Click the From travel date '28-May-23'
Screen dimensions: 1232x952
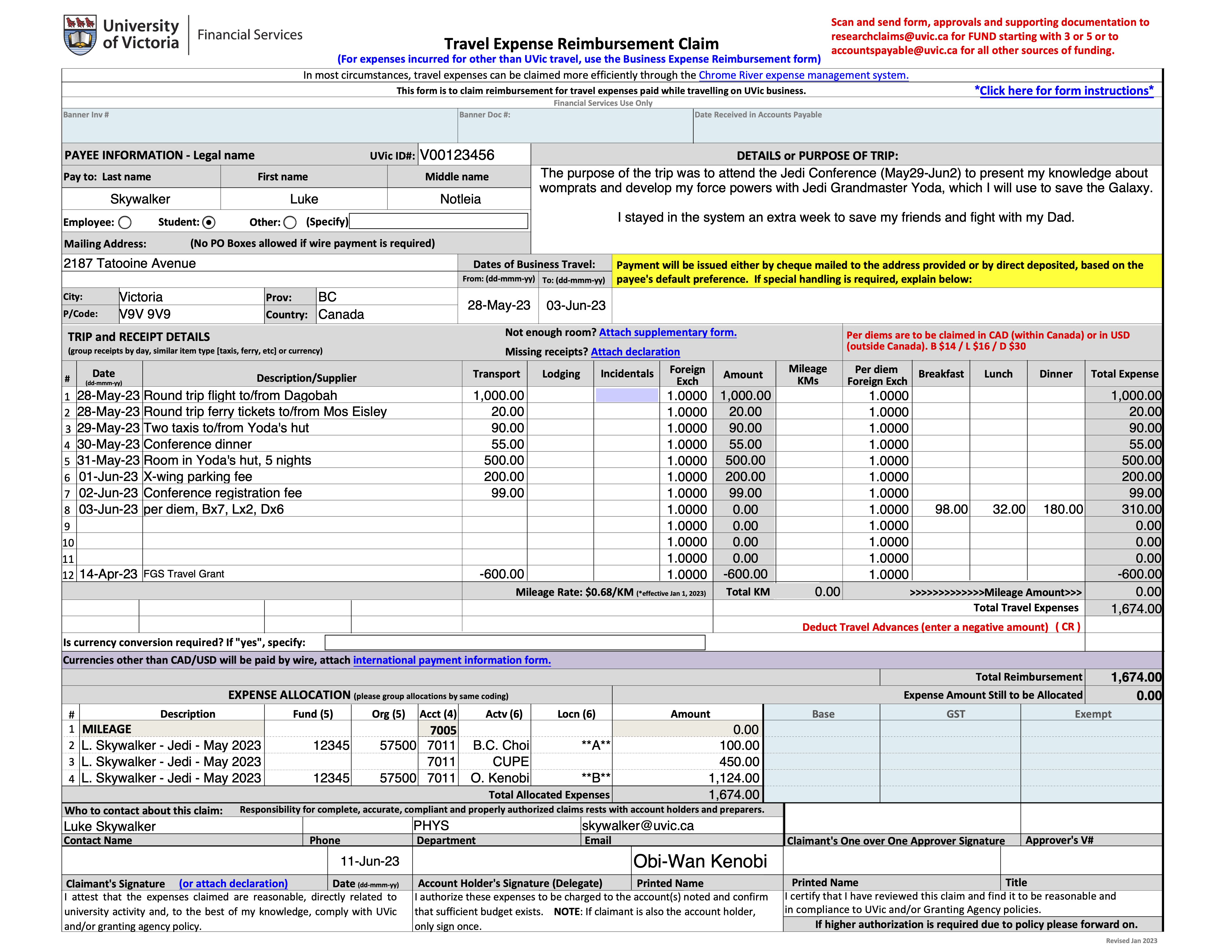pos(499,305)
